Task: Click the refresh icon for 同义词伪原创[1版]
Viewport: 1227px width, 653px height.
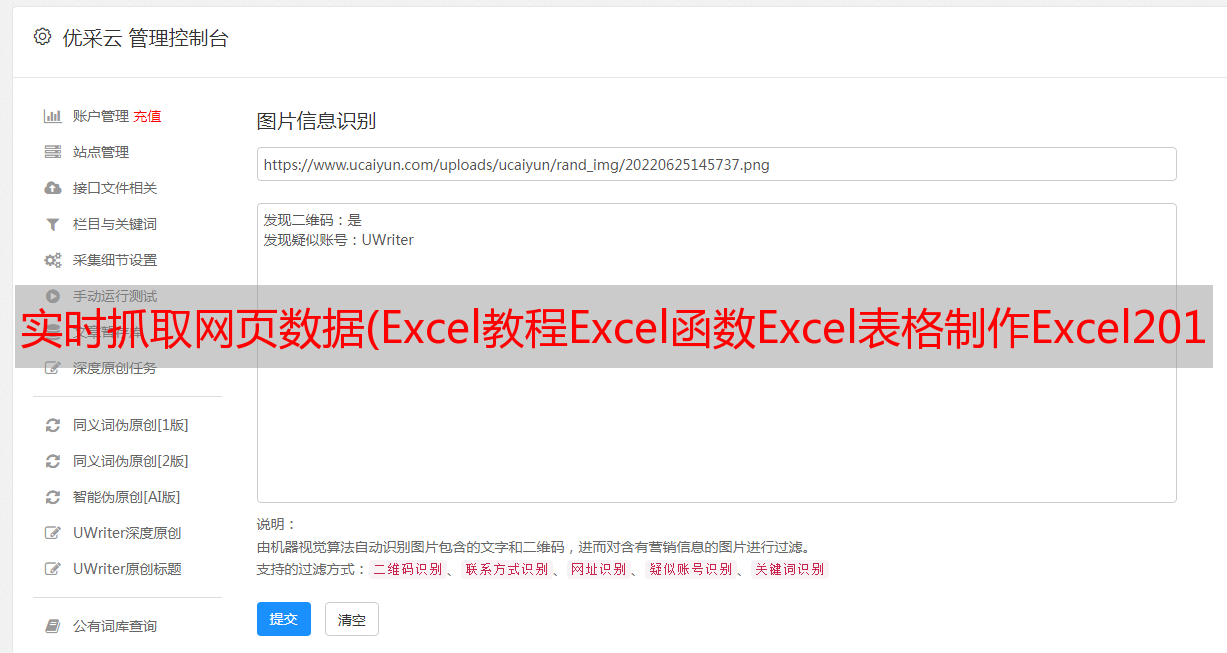Action: coord(53,425)
